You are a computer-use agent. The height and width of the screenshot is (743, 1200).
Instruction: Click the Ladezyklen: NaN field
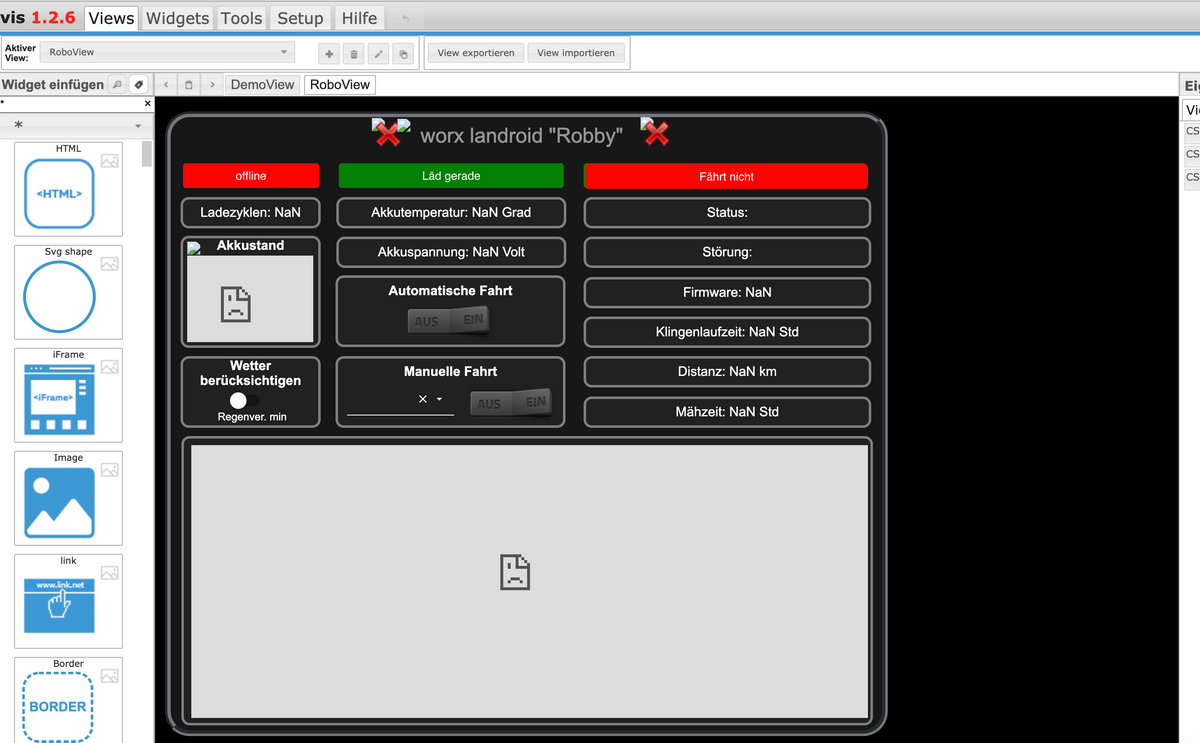click(x=251, y=212)
